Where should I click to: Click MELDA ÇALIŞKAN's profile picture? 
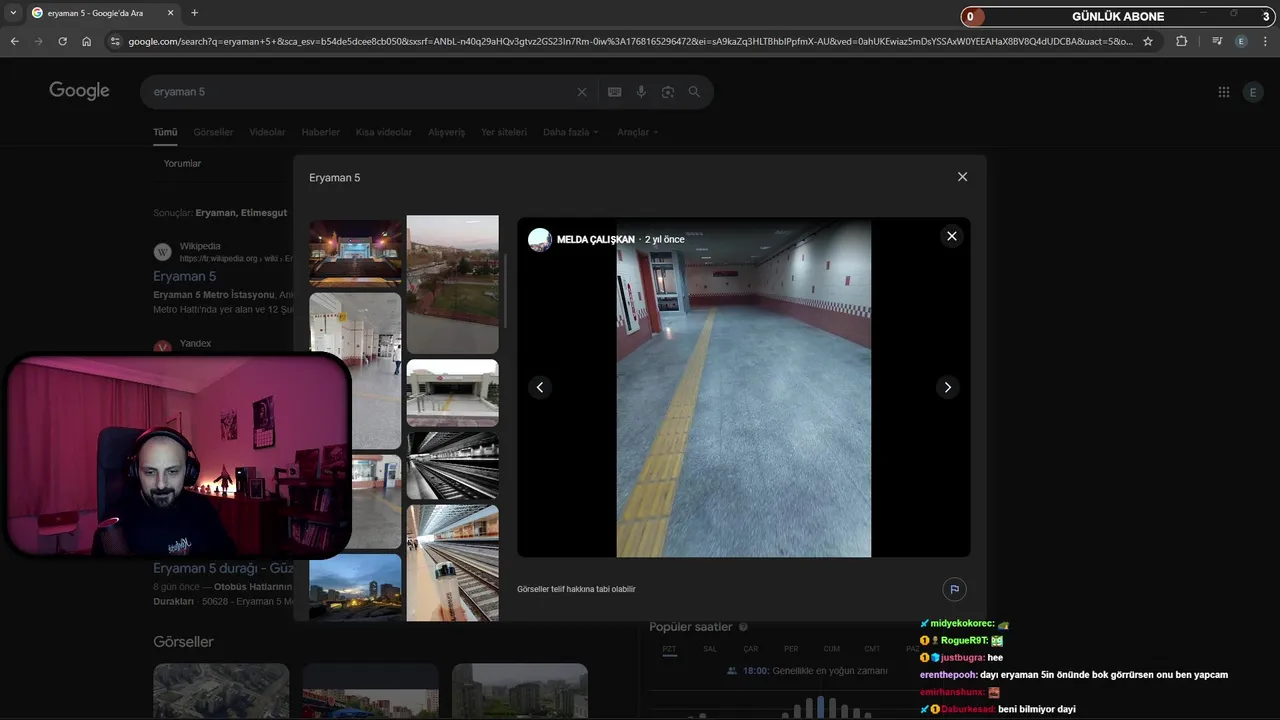pyautogui.click(x=540, y=240)
